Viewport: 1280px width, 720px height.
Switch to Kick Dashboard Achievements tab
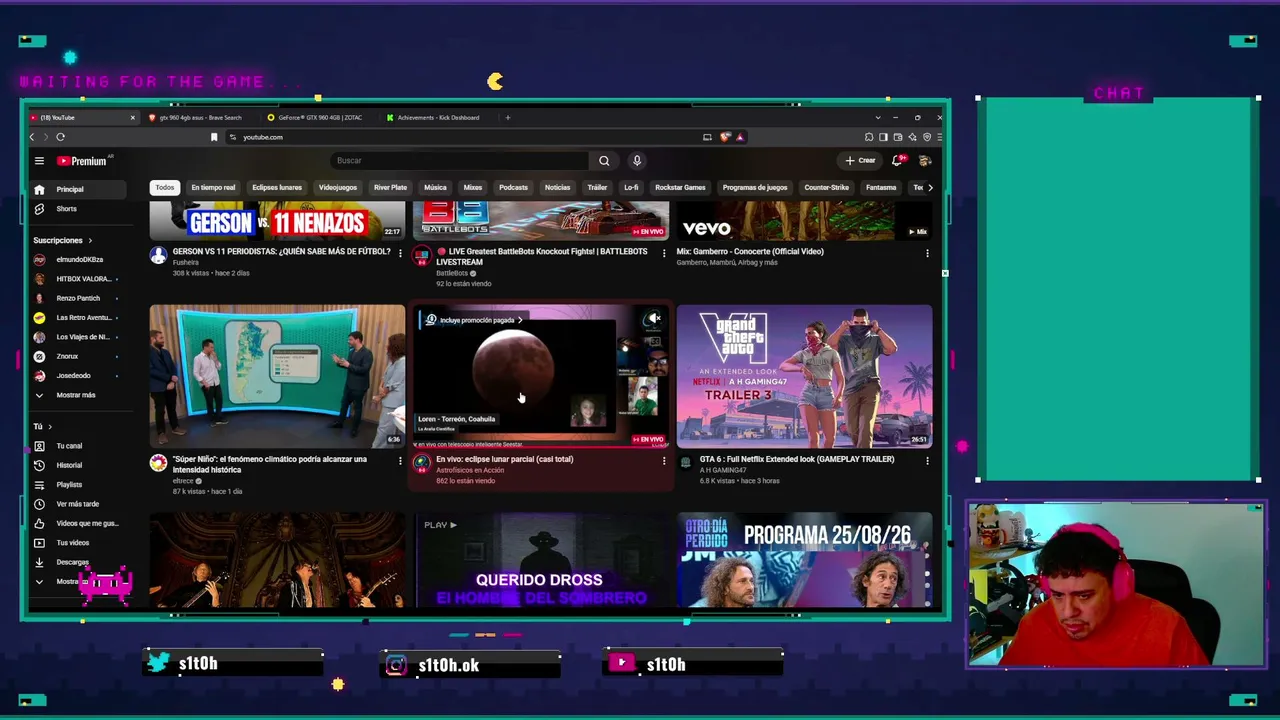click(x=438, y=118)
